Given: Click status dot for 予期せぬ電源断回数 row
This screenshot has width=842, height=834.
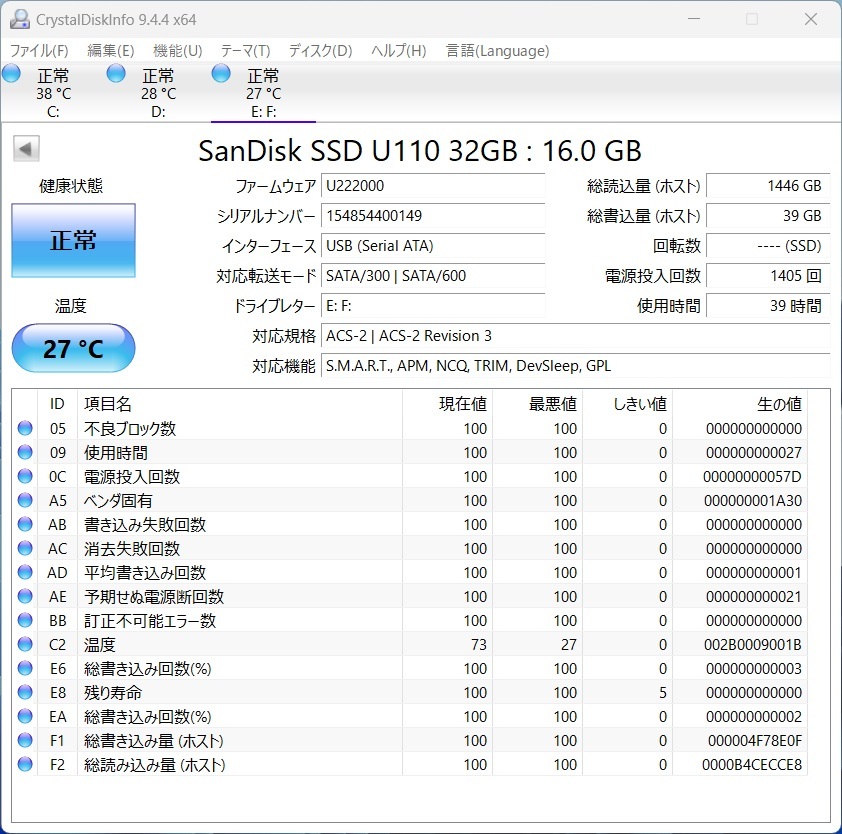Looking at the screenshot, I should point(25,596).
